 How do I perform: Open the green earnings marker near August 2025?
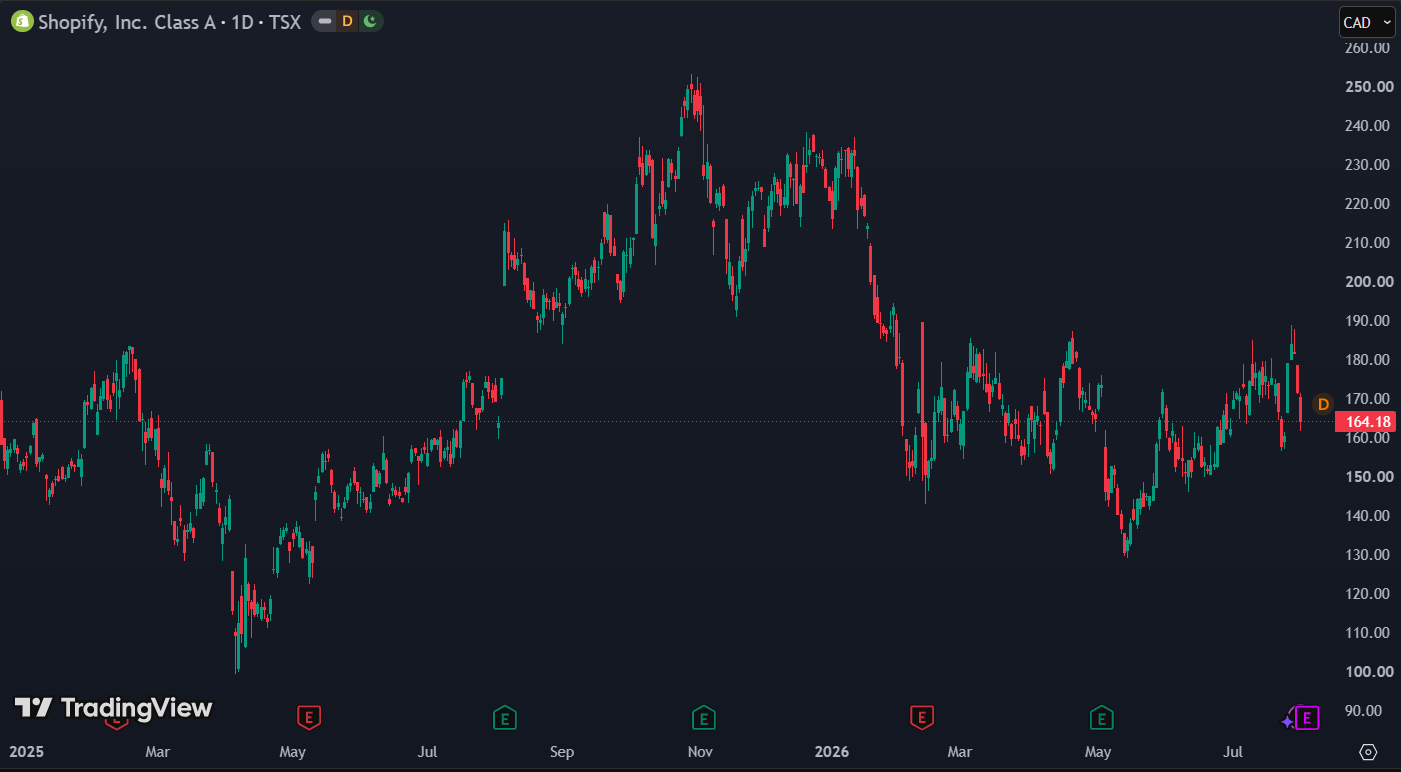tap(505, 716)
